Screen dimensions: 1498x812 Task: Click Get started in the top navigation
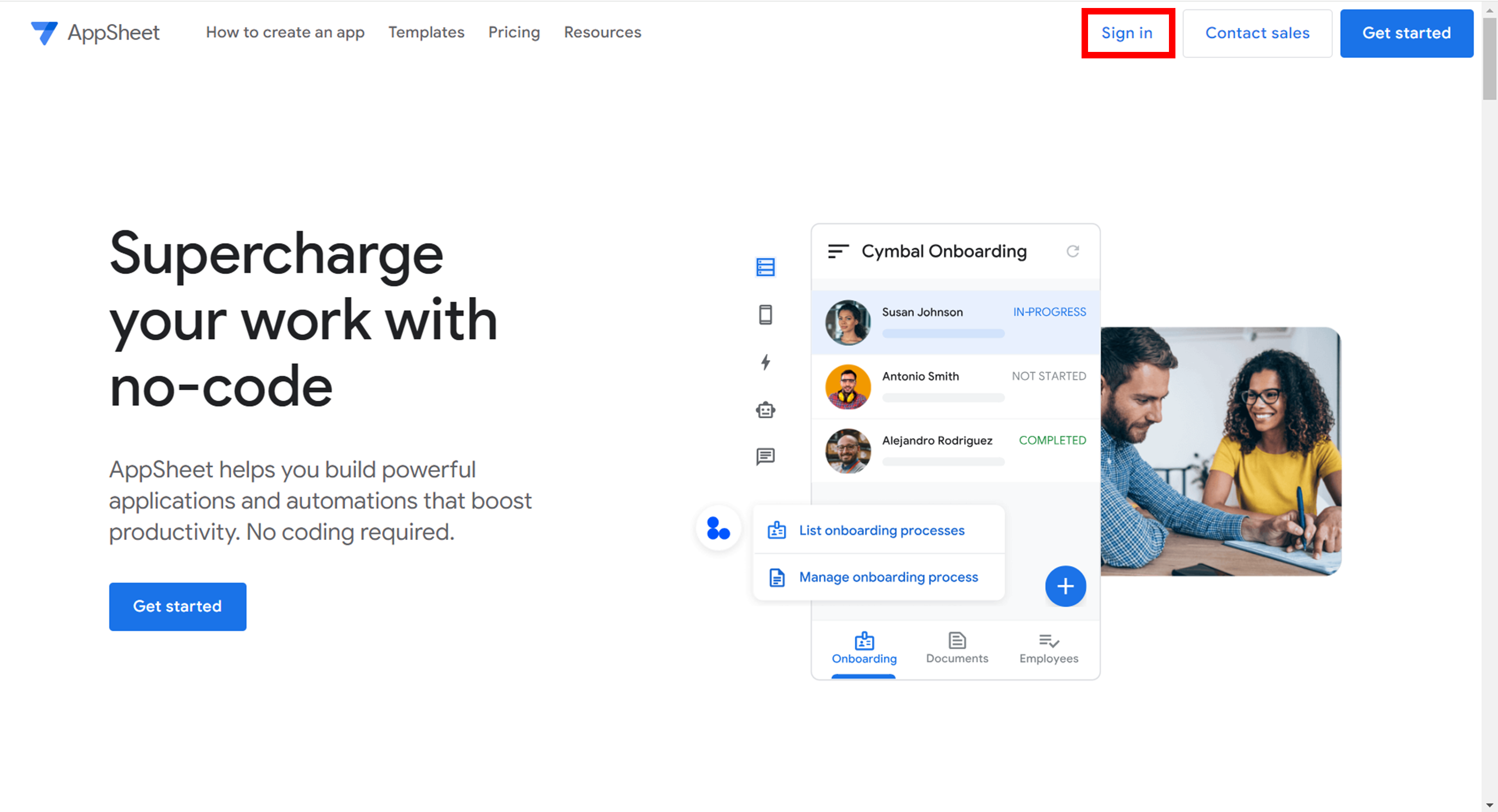point(1406,33)
